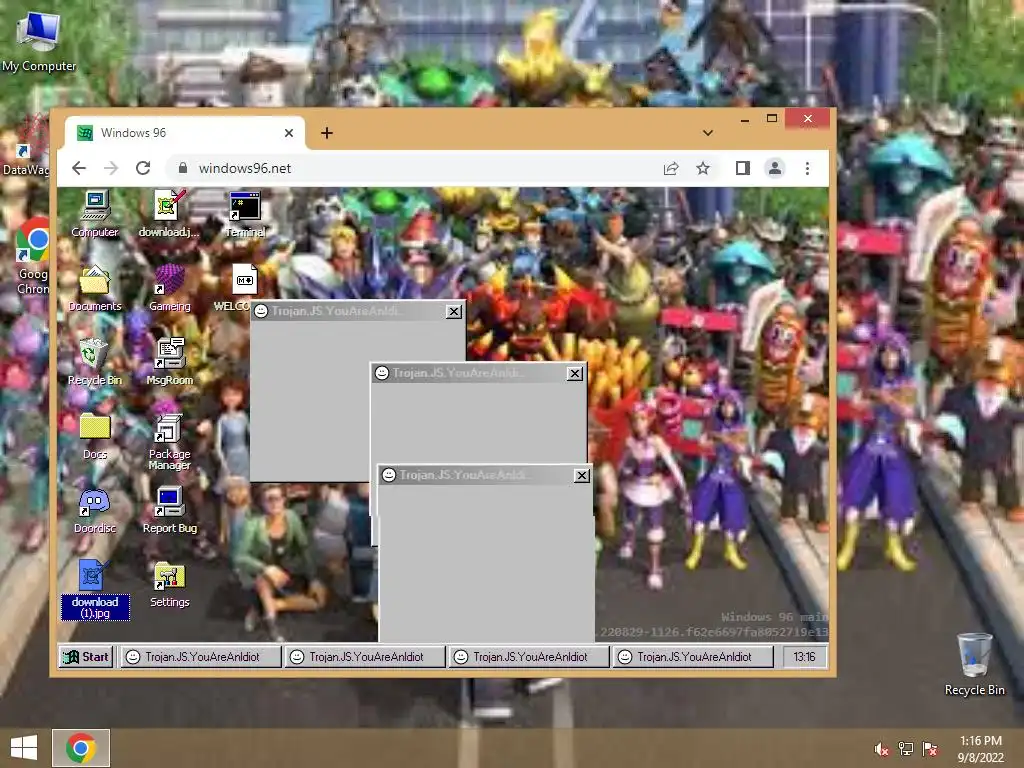1024x768 pixels.
Task: Open the DataWag desktop shortcut
Action: pyautogui.click(x=25, y=145)
